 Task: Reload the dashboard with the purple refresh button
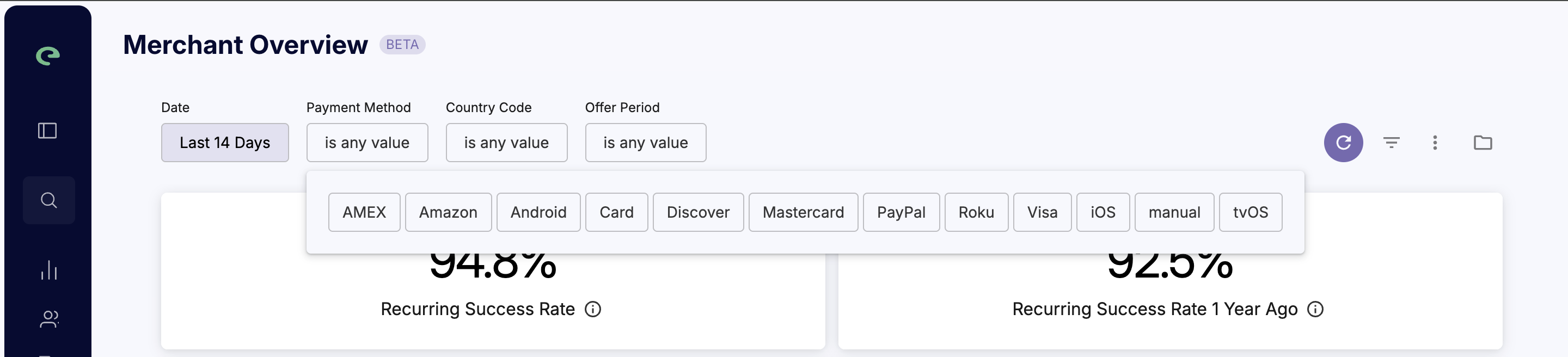pyautogui.click(x=1343, y=143)
